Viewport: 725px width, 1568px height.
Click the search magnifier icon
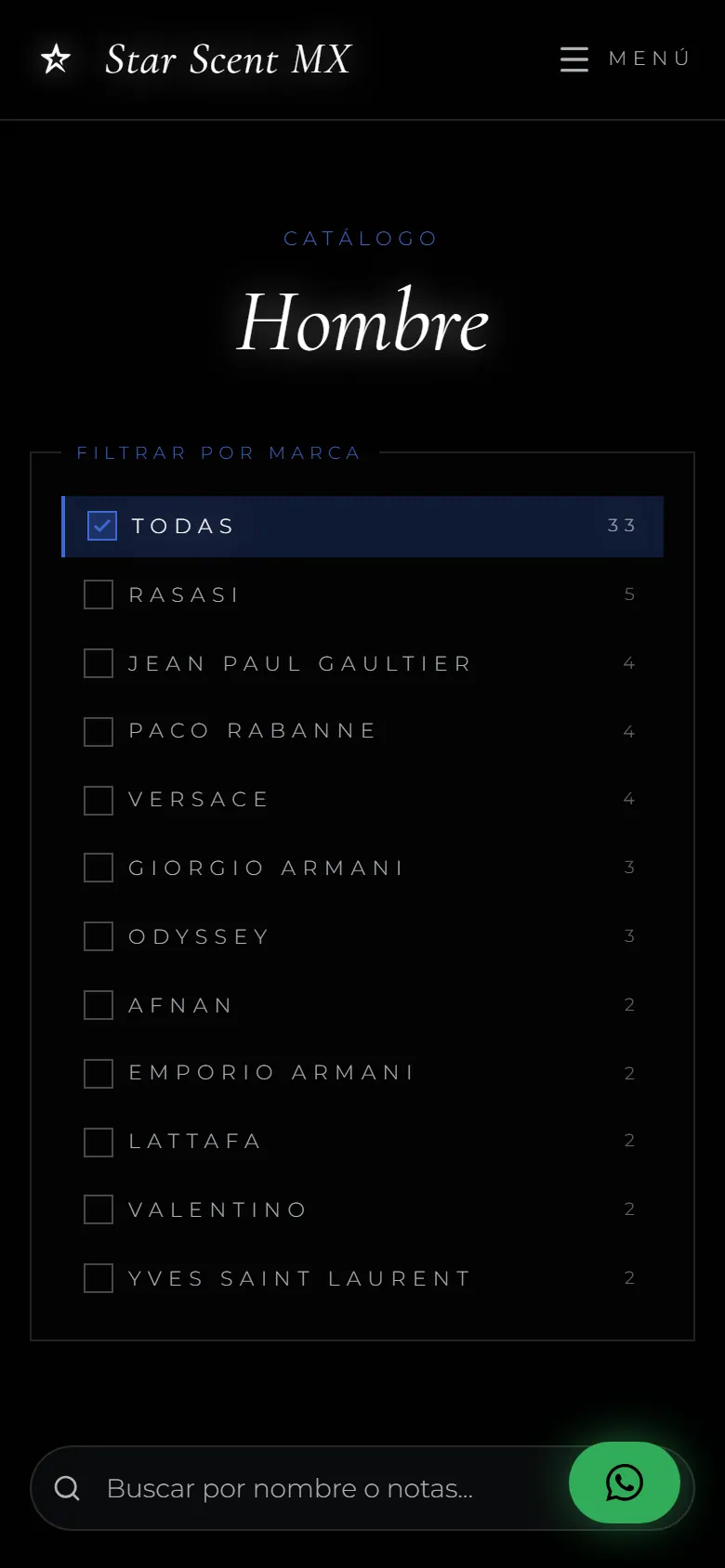[x=67, y=1488]
